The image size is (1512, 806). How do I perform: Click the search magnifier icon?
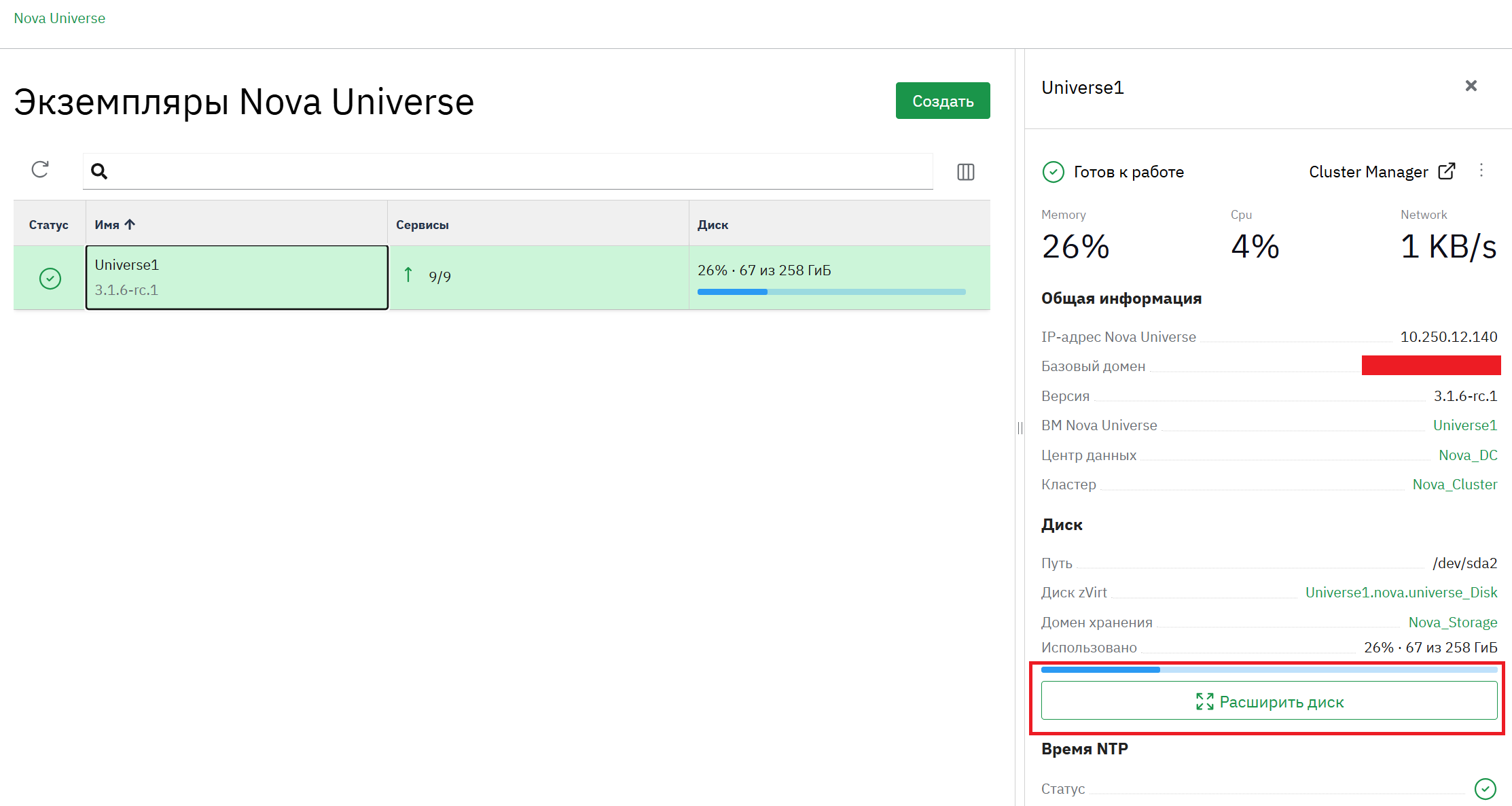pos(99,171)
